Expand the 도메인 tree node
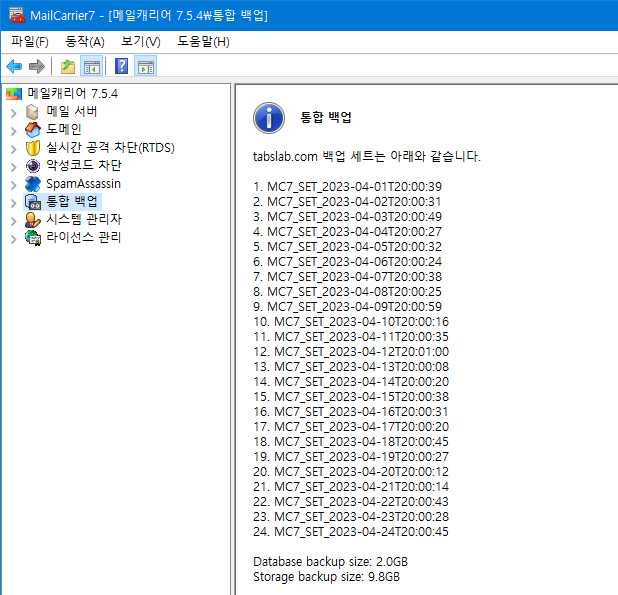 point(13,129)
